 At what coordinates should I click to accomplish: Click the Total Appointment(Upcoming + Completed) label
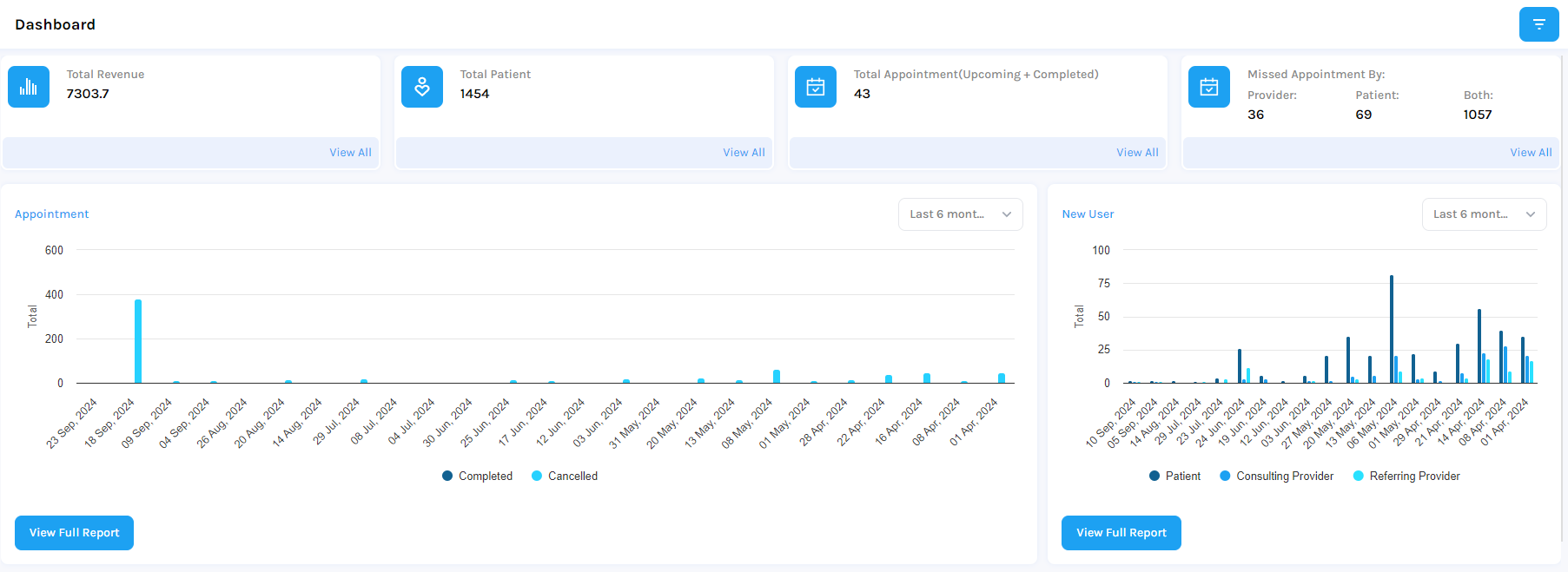(x=976, y=75)
